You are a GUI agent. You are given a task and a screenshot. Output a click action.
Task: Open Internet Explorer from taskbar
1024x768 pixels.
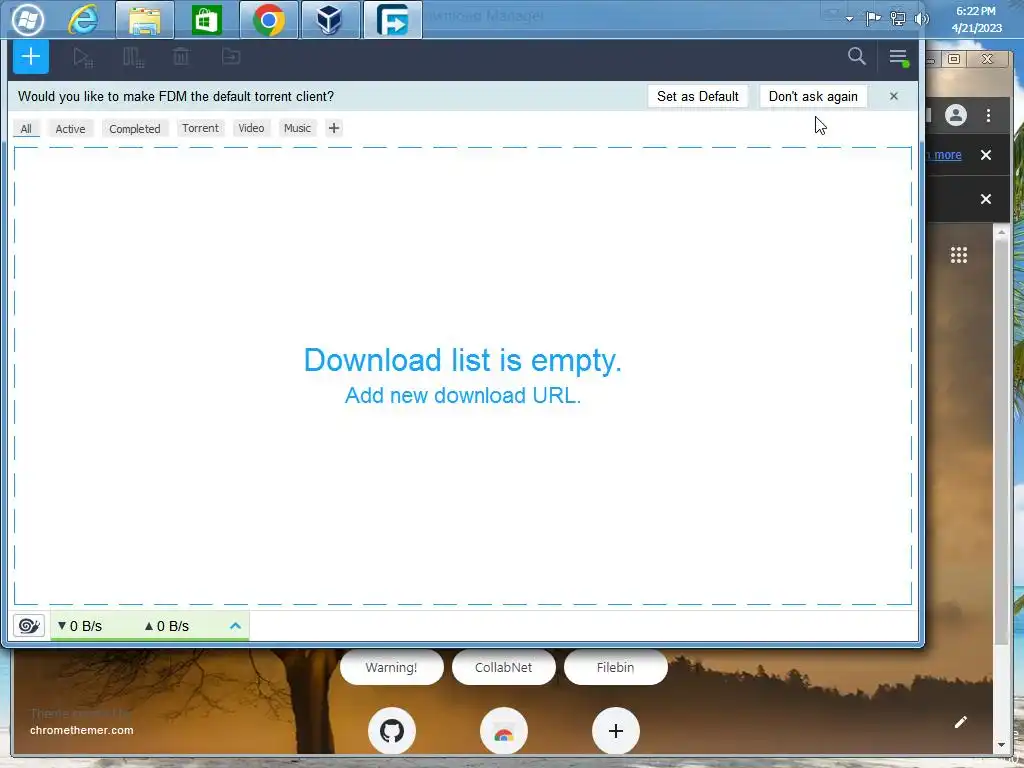[84, 20]
